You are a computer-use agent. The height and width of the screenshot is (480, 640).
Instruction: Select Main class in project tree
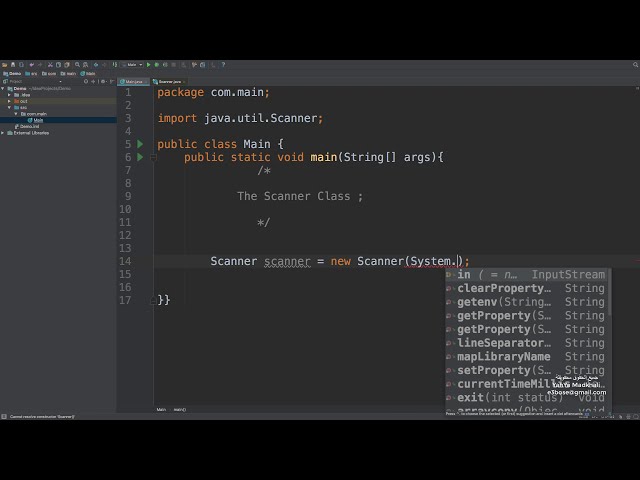36,120
